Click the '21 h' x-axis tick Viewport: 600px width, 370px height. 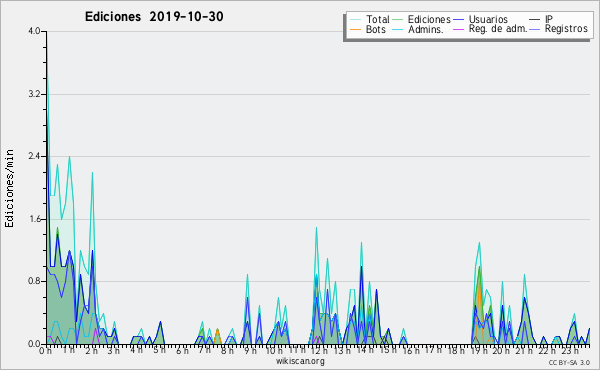(523, 350)
